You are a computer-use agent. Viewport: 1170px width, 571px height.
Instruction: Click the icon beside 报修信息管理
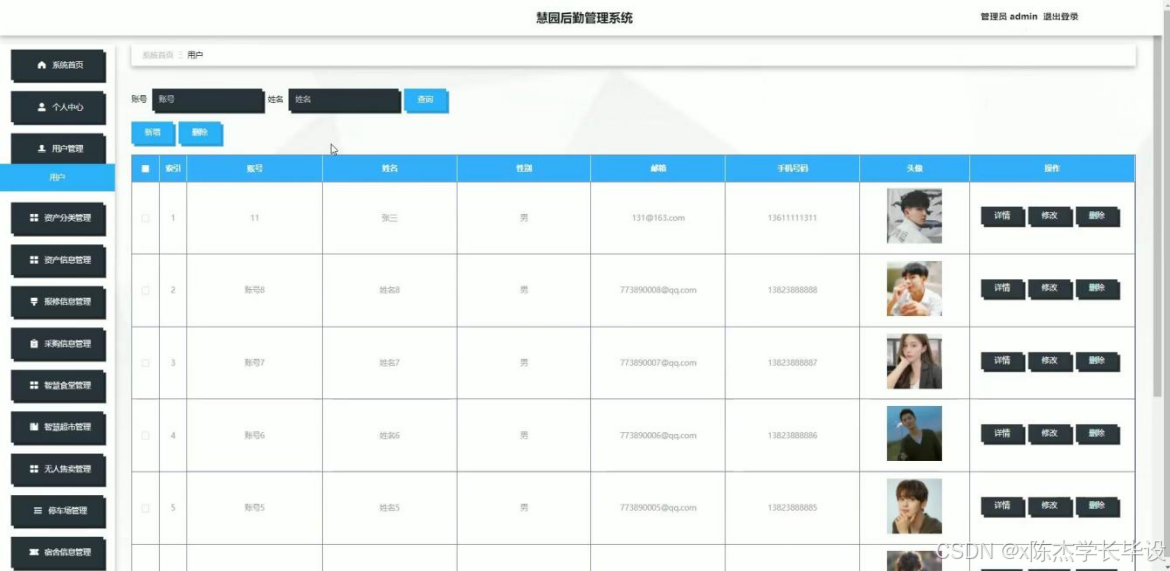(x=34, y=302)
